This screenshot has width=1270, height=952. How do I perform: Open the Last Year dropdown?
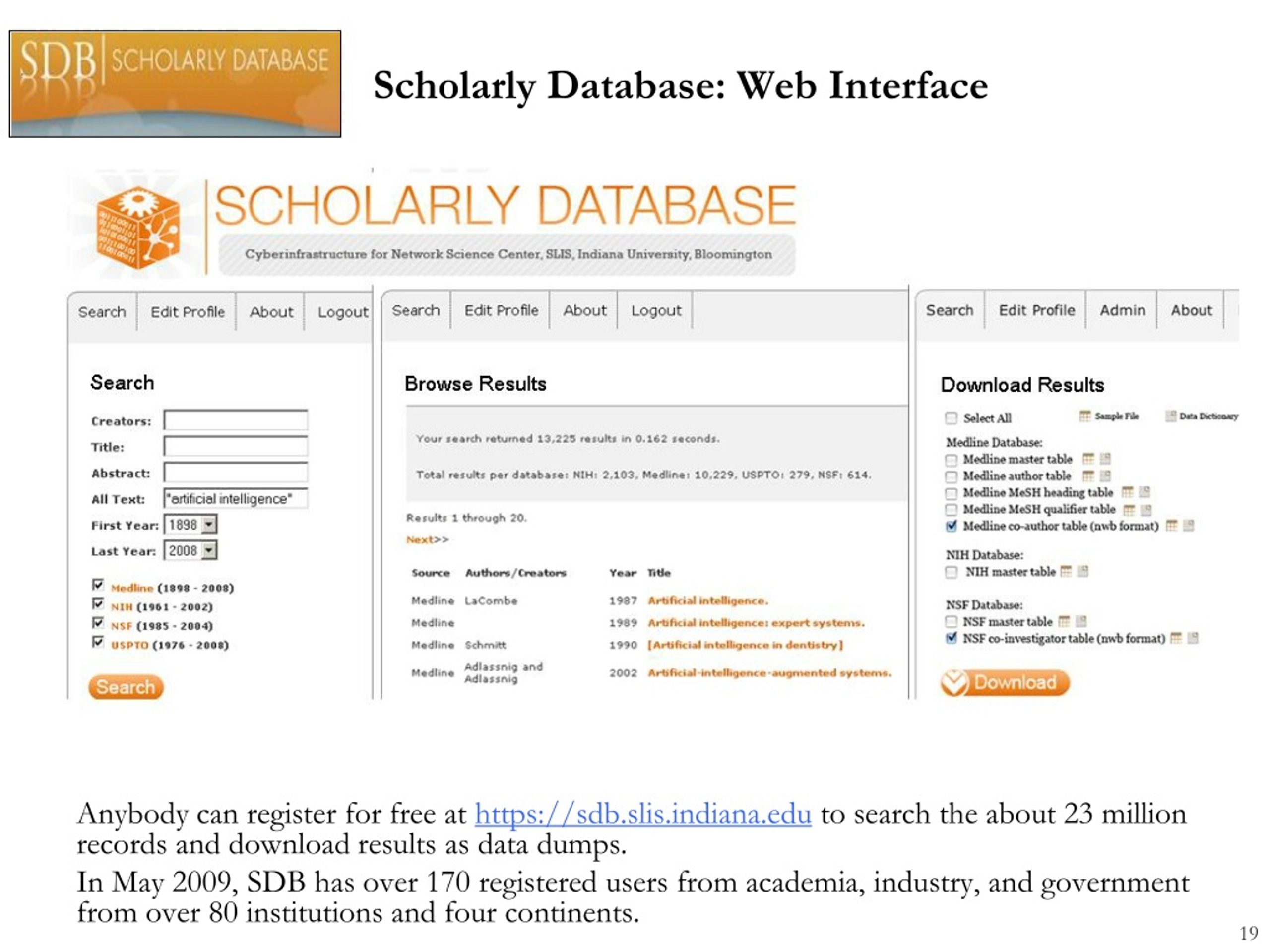click(209, 550)
